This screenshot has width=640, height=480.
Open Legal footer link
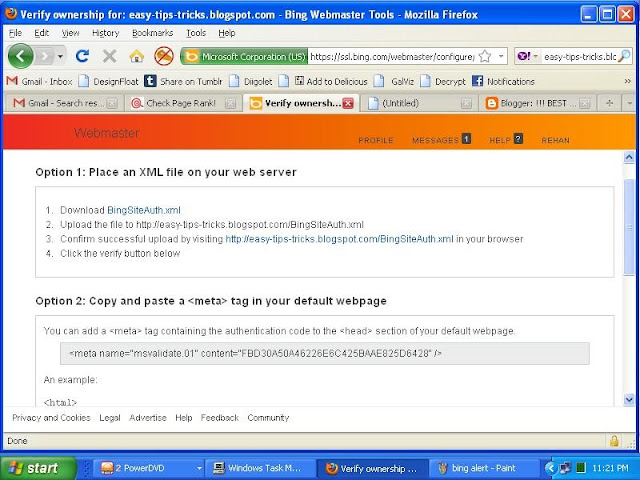[x=110, y=418]
